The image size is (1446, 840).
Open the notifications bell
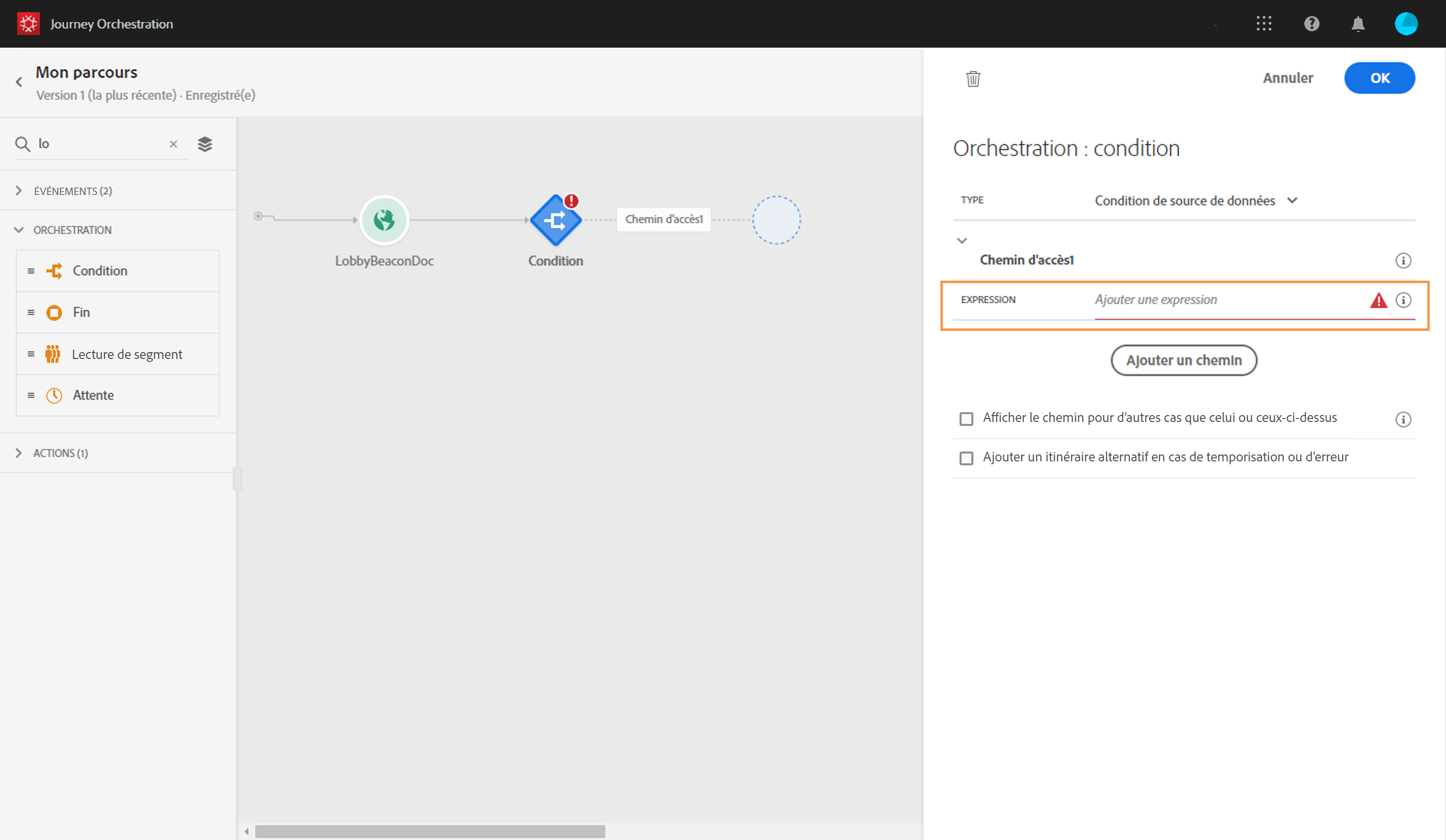point(1358,24)
